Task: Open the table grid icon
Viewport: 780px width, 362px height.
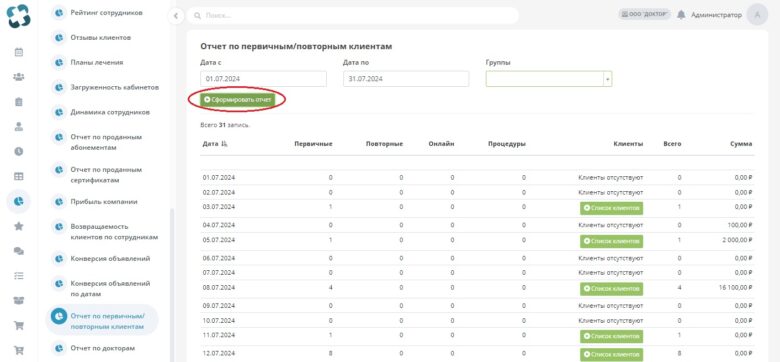Action: tap(18, 176)
